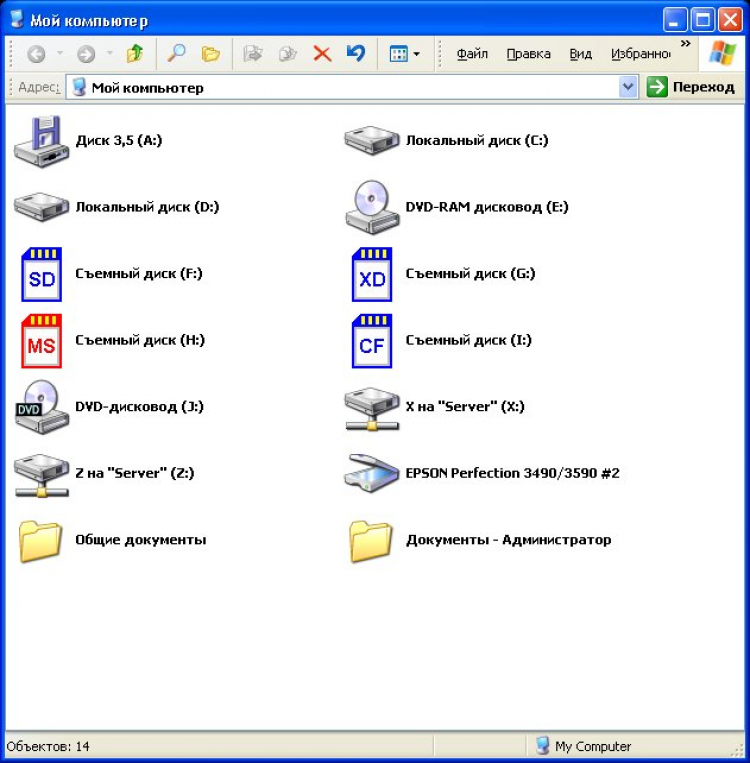Screen dimensions: 750x763
Task: Toggle the Folders pane button
Action: pyautogui.click(x=211, y=54)
